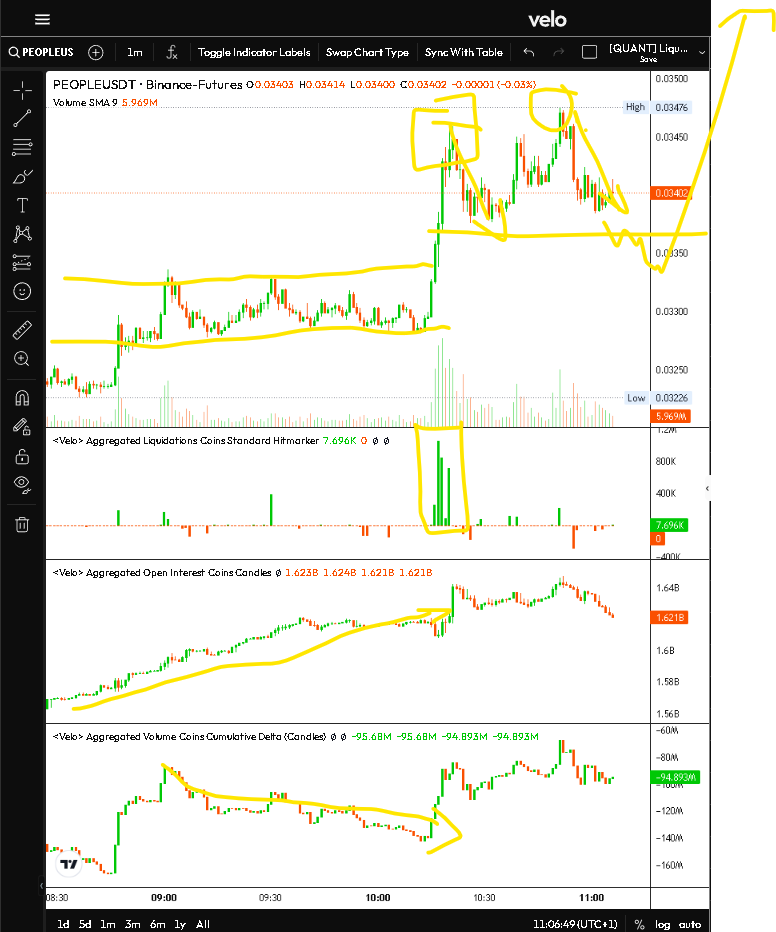Click the TradingView logo
Screen dimensions: 776x932
69,864
